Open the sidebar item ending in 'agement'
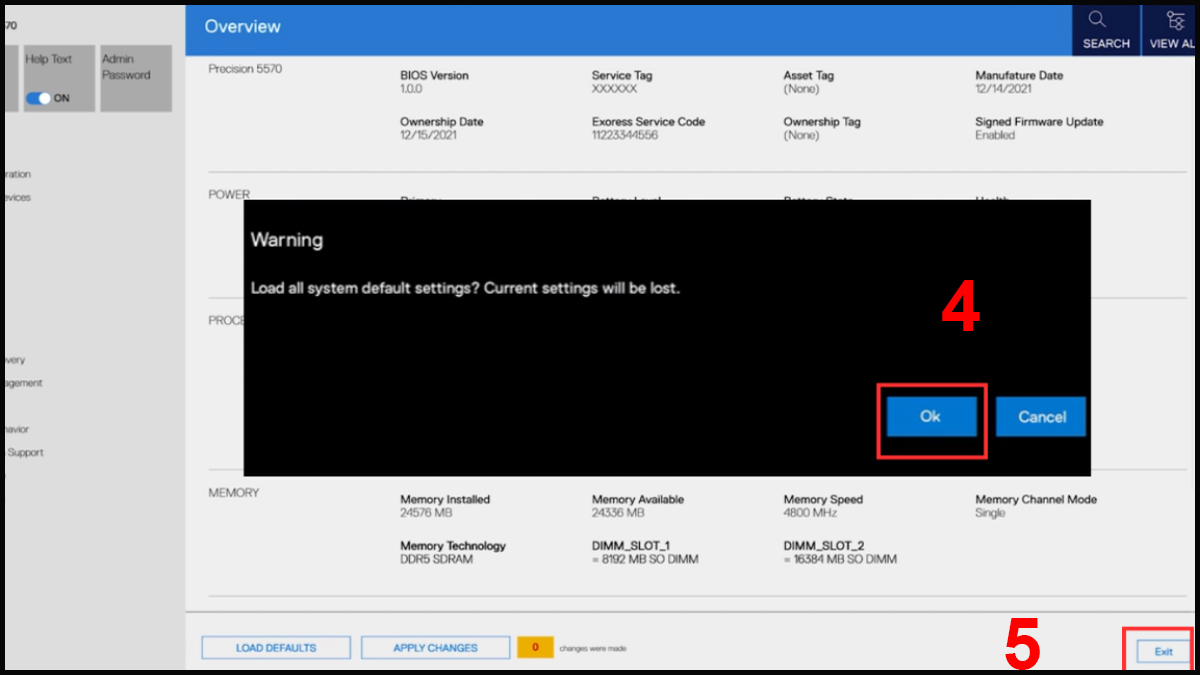The height and width of the screenshot is (675, 1200). tap(21, 383)
